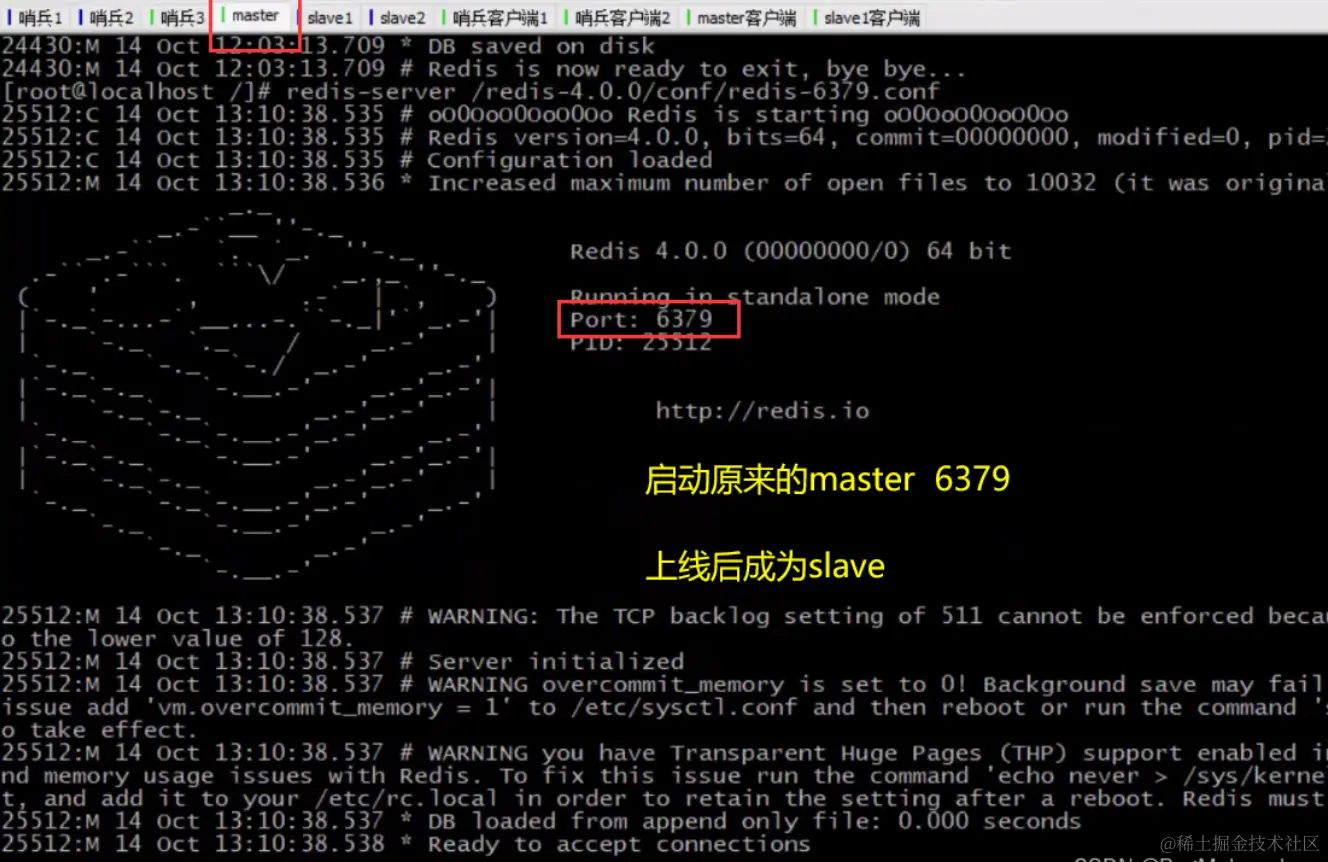The height and width of the screenshot is (862, 1328).
Task: Click the /etc/rc.local instruction line
Action: click(x=664, y=799)
